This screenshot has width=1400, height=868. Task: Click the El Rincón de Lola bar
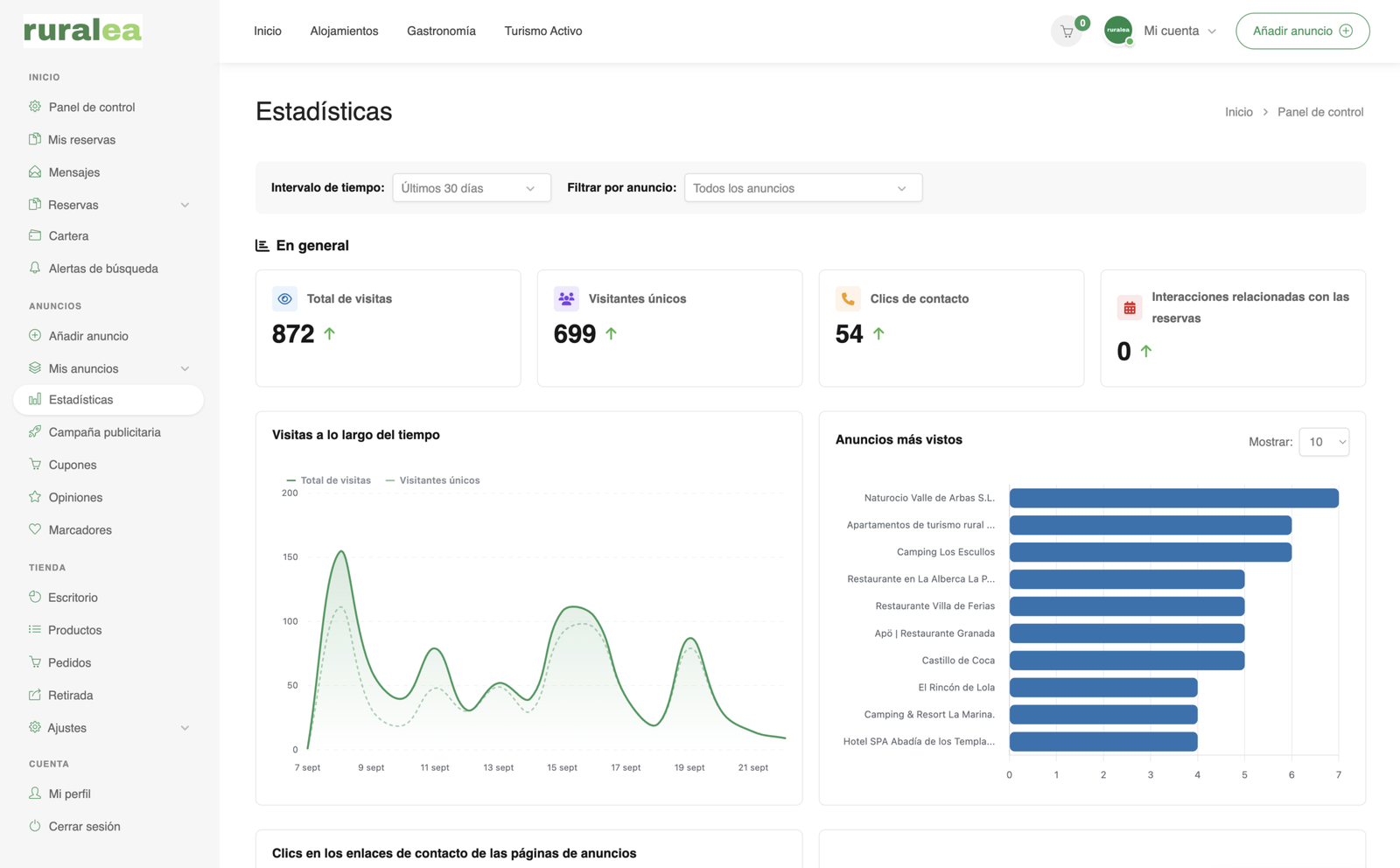click(x=1103, y=688)
